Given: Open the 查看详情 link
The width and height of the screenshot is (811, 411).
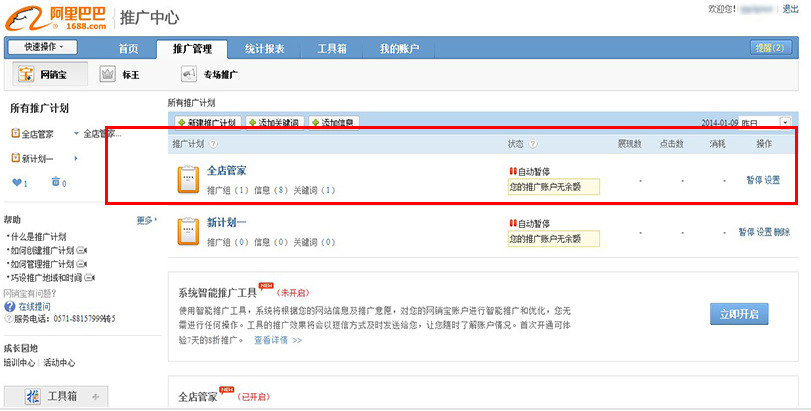Looking at the screenshot, I should click(x=277, y=340).
